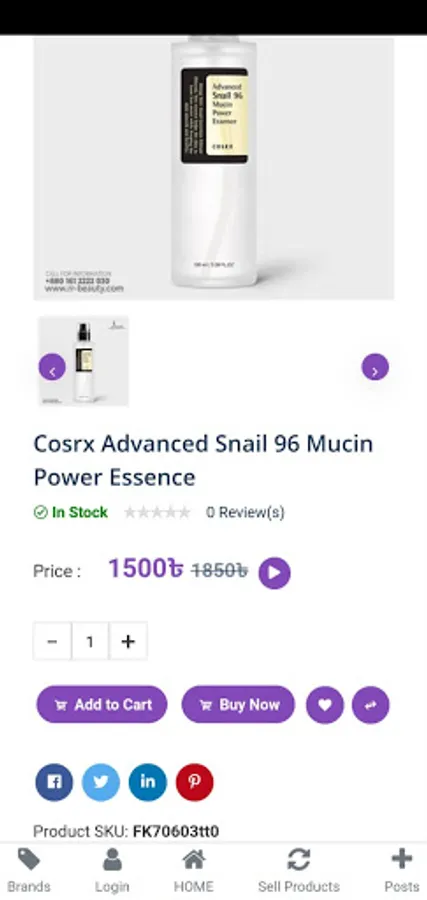Add product to wishlist heart icon
The height and width of the screenshot is (900, 427).
325,705
